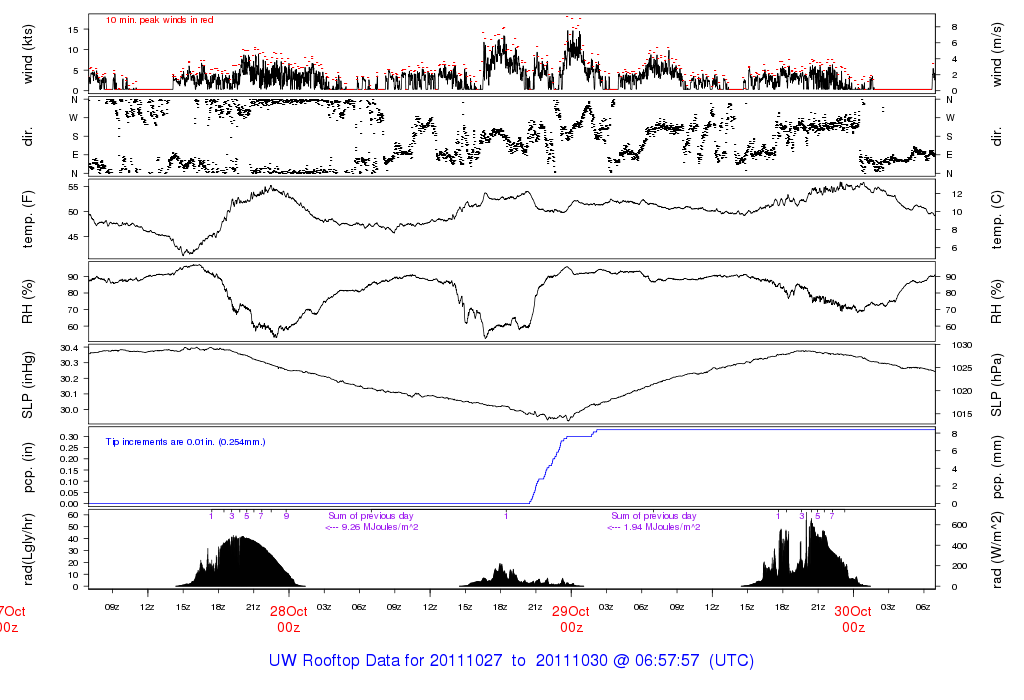The image size is (1024, 700).
Task: Click the '1030' tick on the hPa axis
Action: click(x=963, y=345)
